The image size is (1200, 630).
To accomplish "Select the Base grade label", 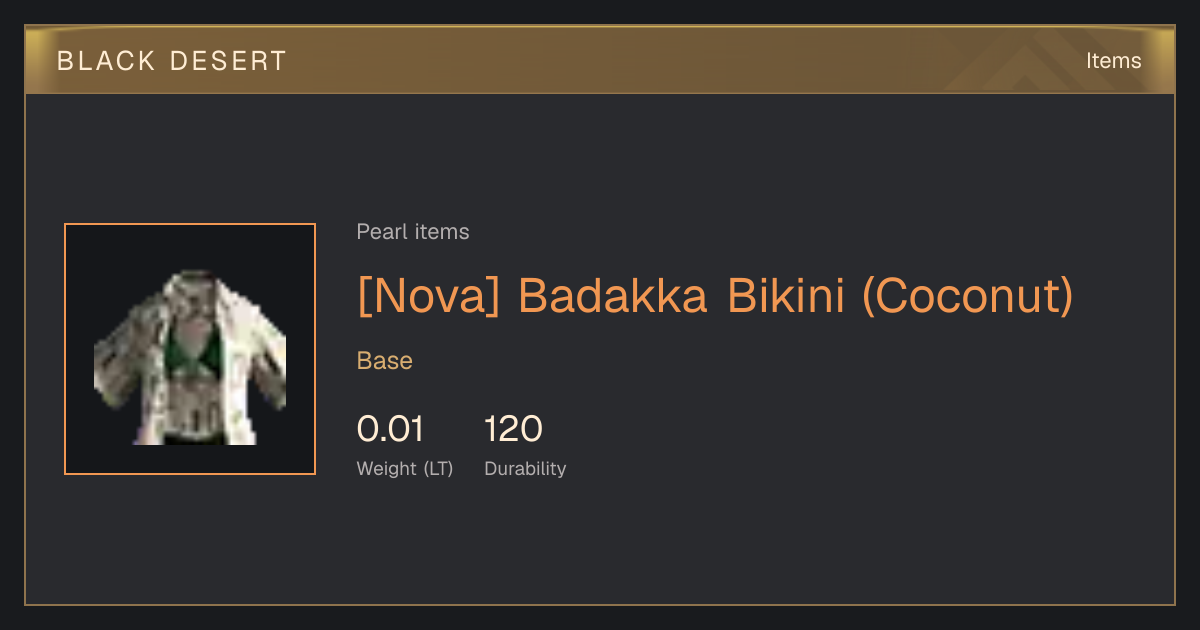I will click(x=385, y=361).
